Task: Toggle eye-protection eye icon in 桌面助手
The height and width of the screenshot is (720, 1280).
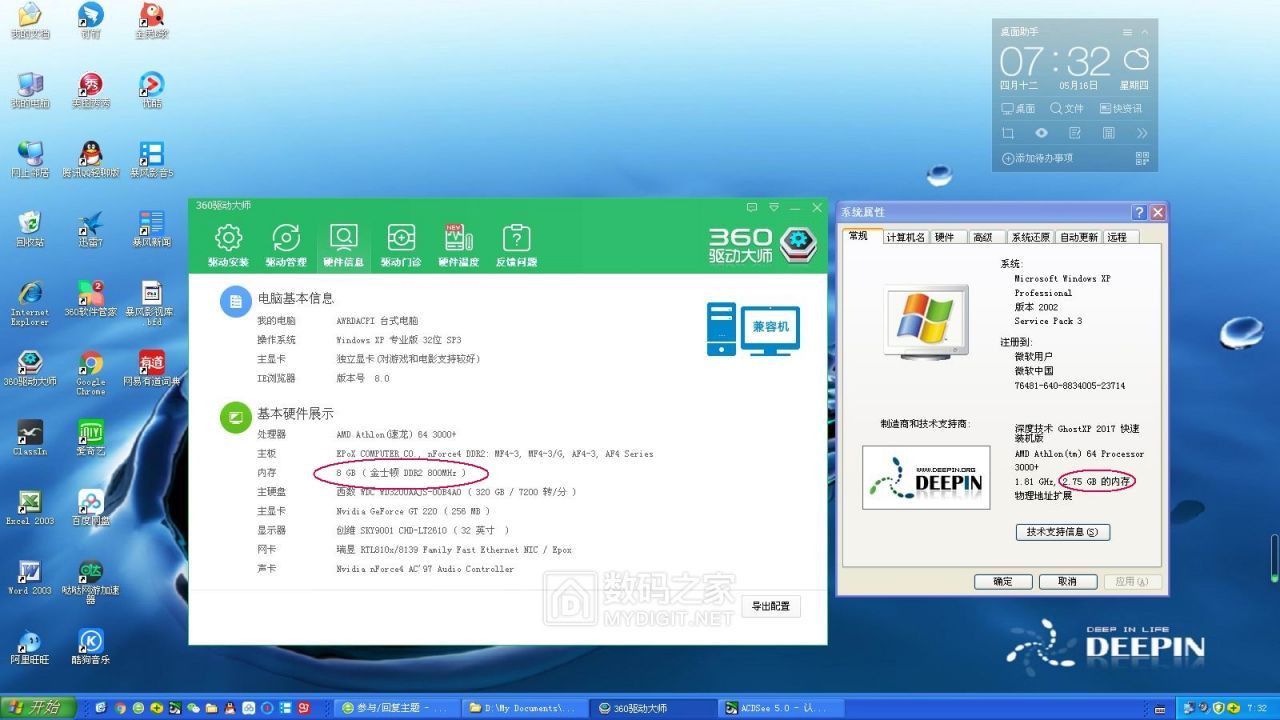Action: (1041, 133)
